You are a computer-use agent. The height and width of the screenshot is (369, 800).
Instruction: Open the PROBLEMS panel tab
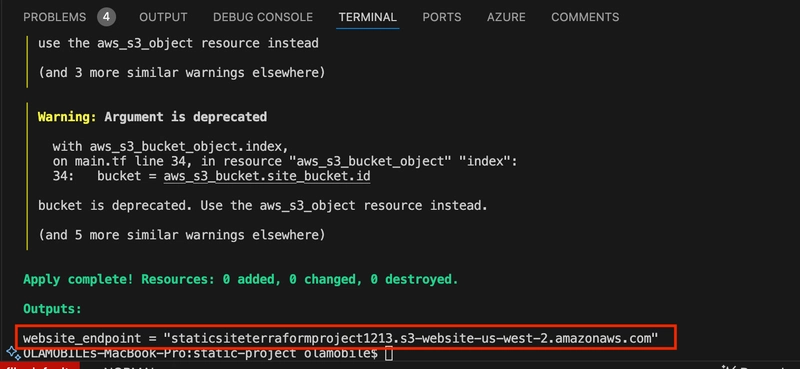[x=55, y=17]
